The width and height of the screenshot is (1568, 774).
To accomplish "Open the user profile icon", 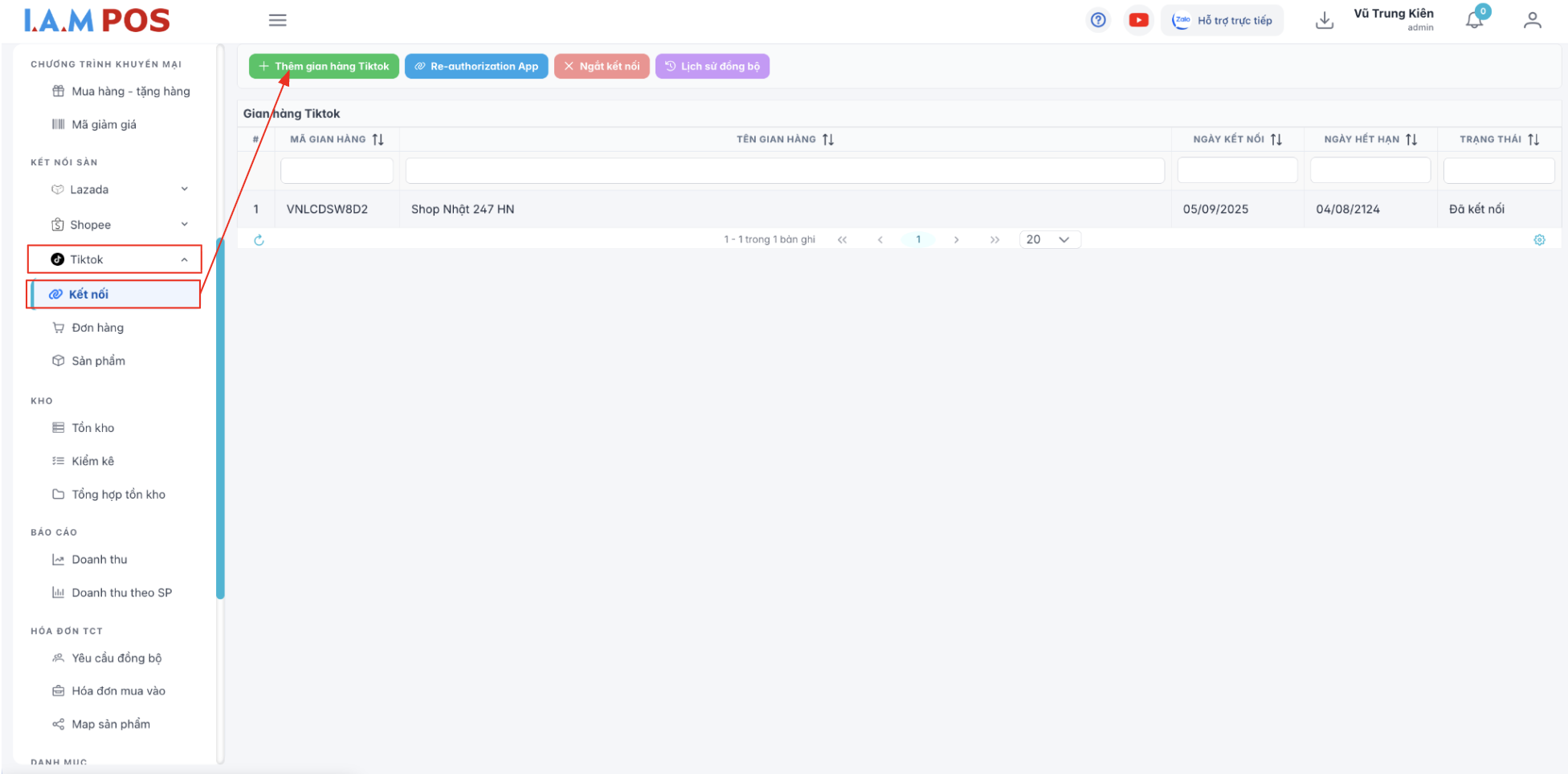I will tap(1532, 20).
